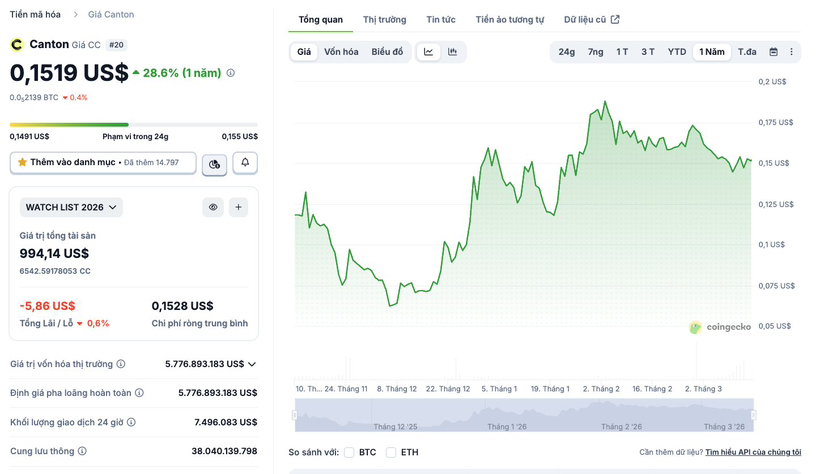Open the 1-year change info icon

tap(231, 73)
